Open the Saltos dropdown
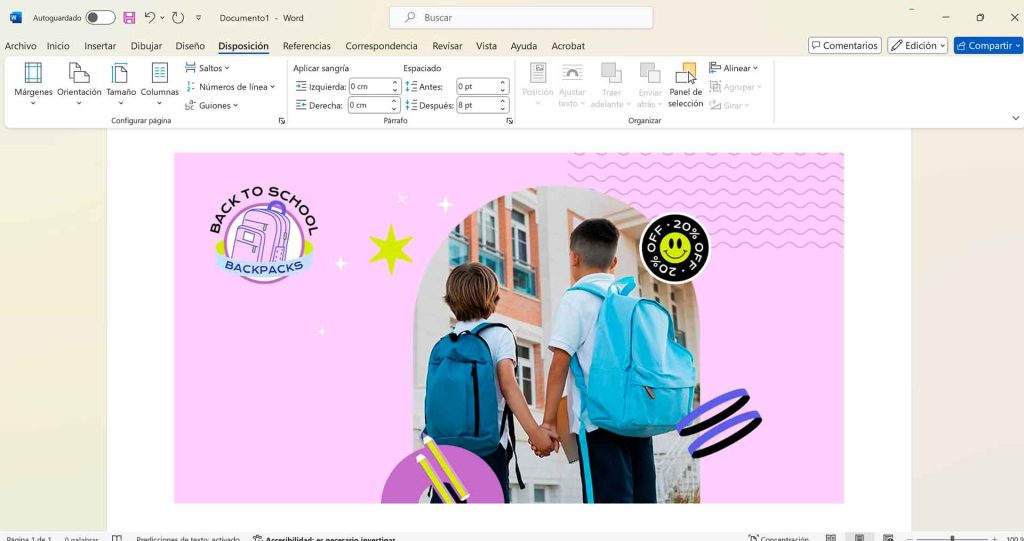 point(208,68)
